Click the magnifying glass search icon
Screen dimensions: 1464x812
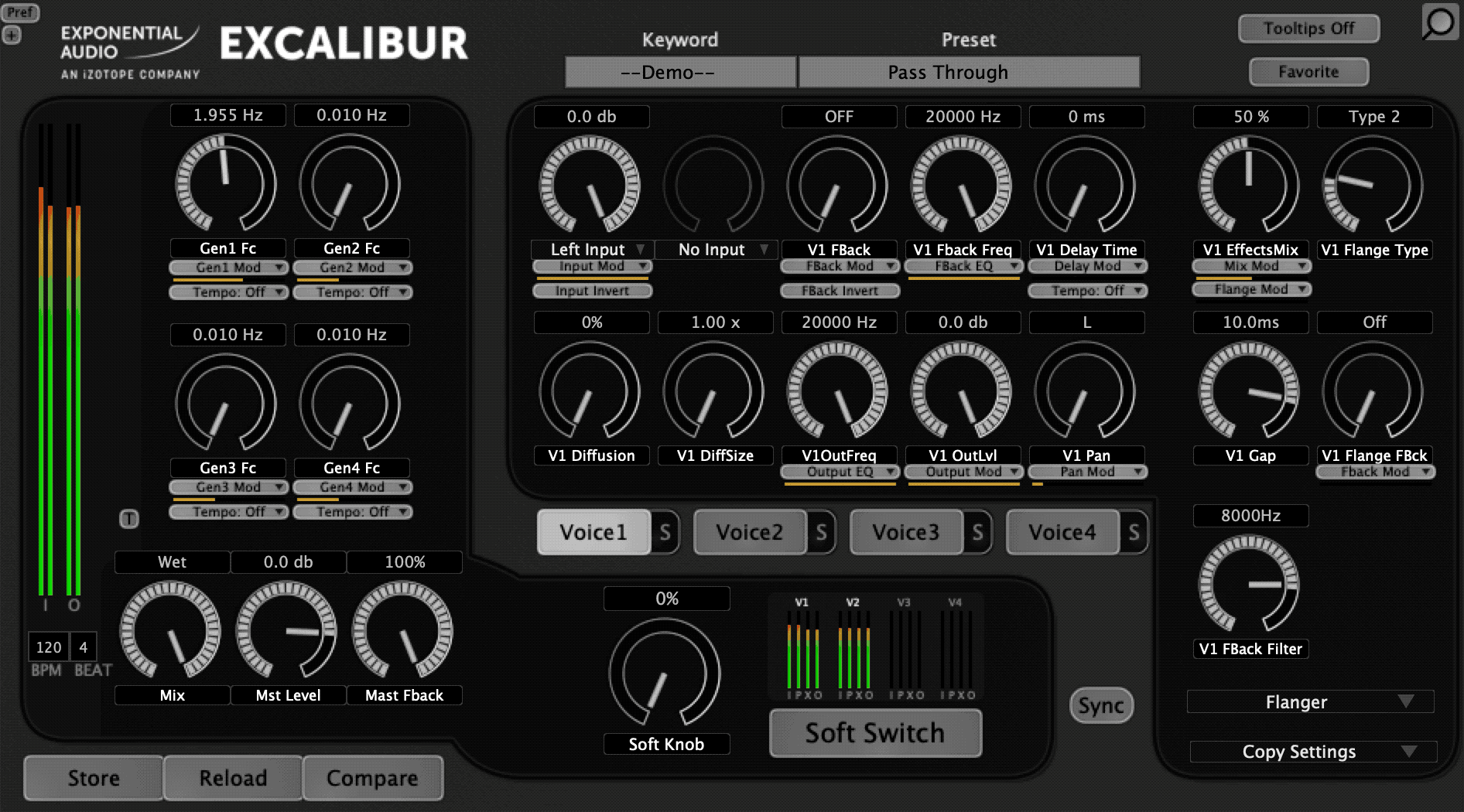[x=1438, y=23]
